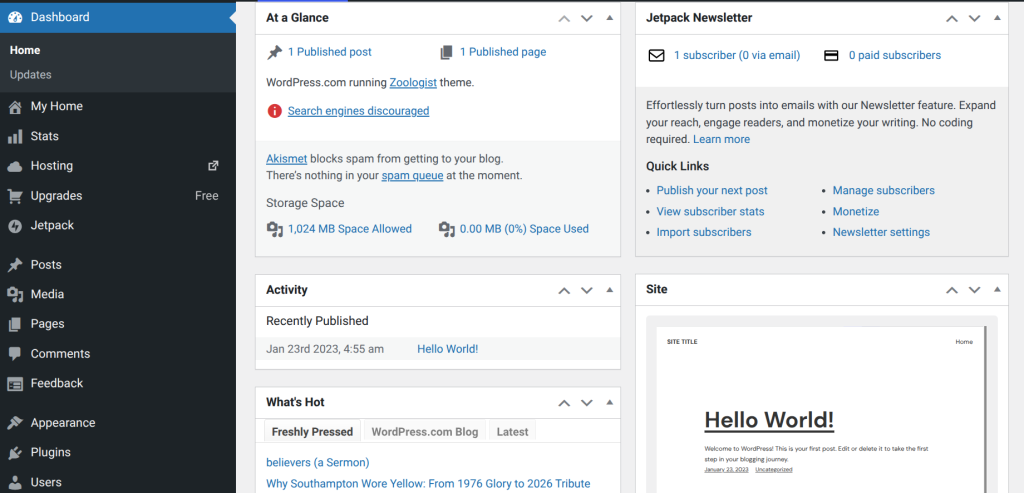Click the media icon beside Space Allowed
This screenshot has height=493, width=1024.
click(274, 229)
